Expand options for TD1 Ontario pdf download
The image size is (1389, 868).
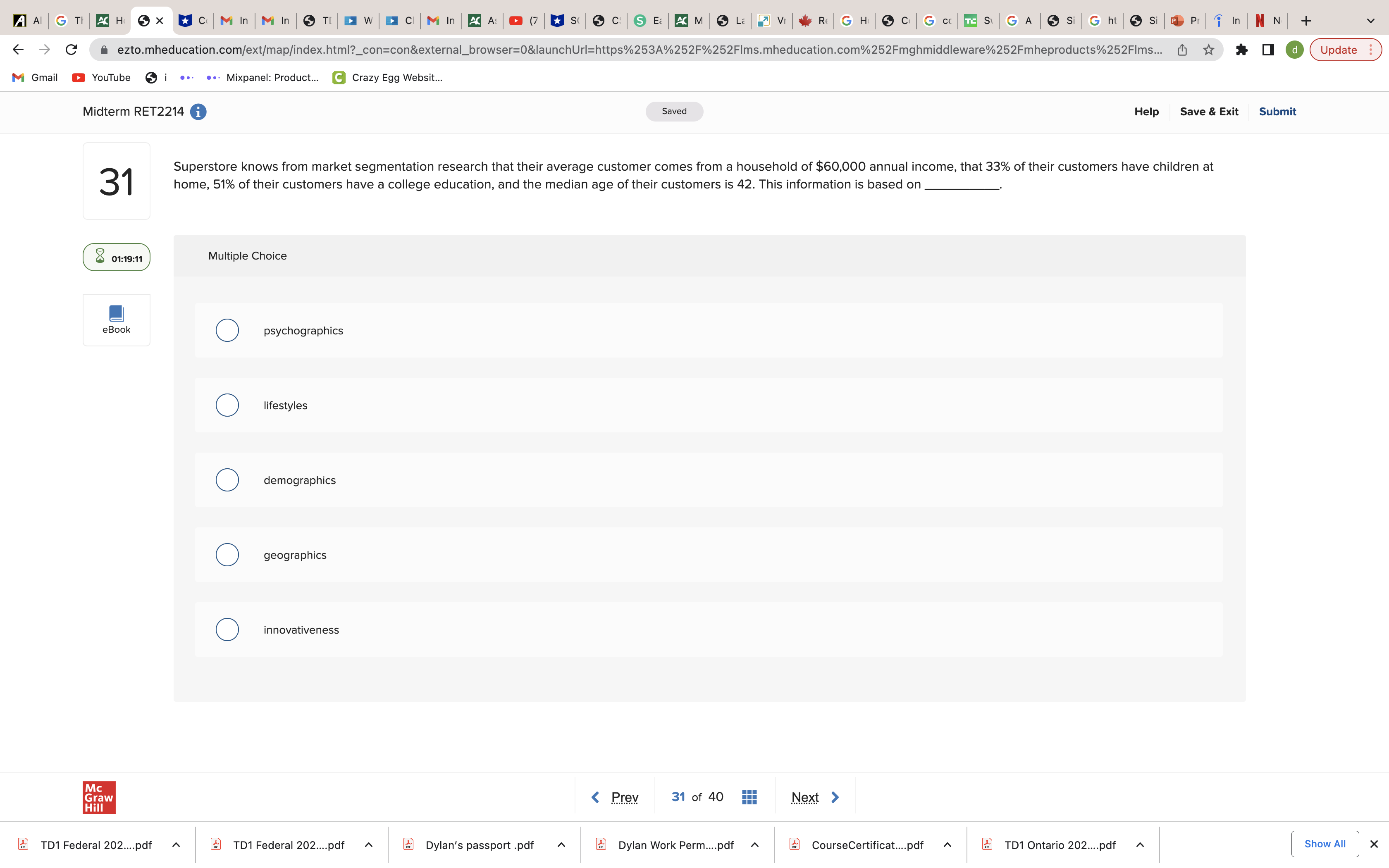[x=1140, y=844]
